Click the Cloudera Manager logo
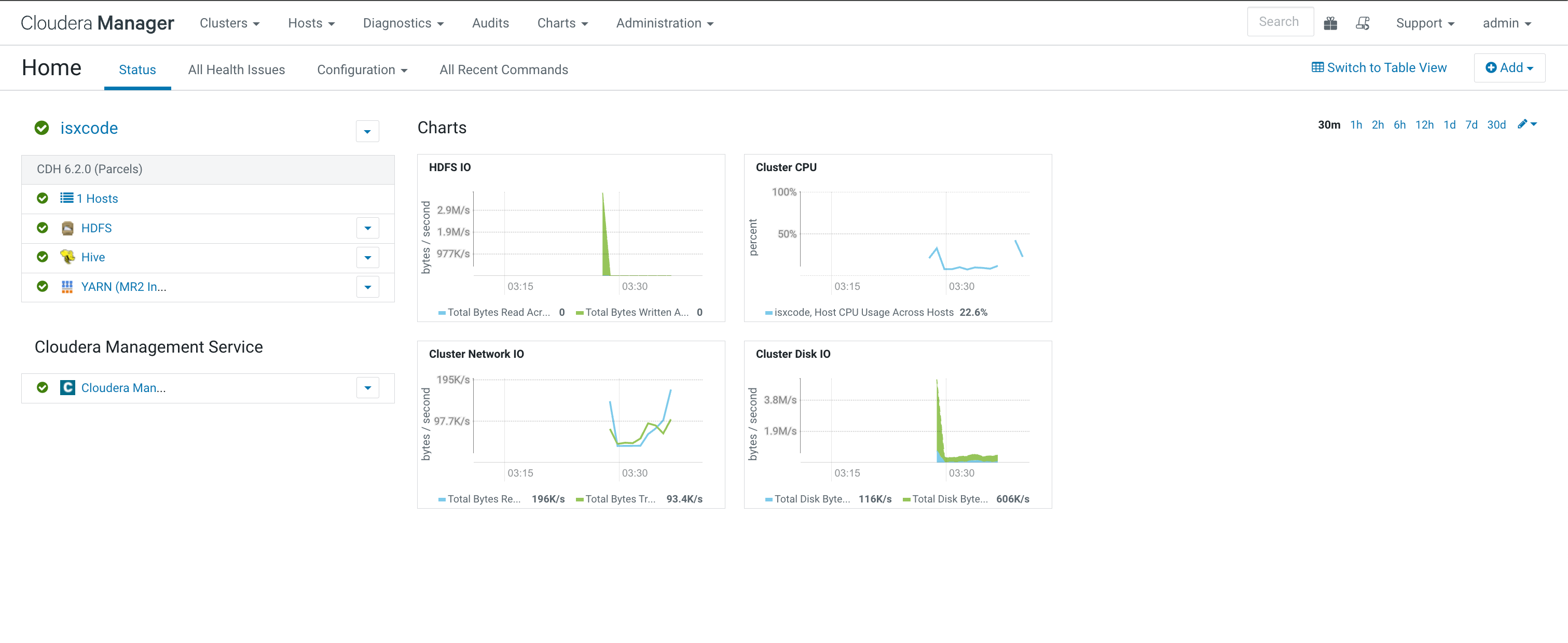Screen dimensions: 1568x643 pos(98,23)
